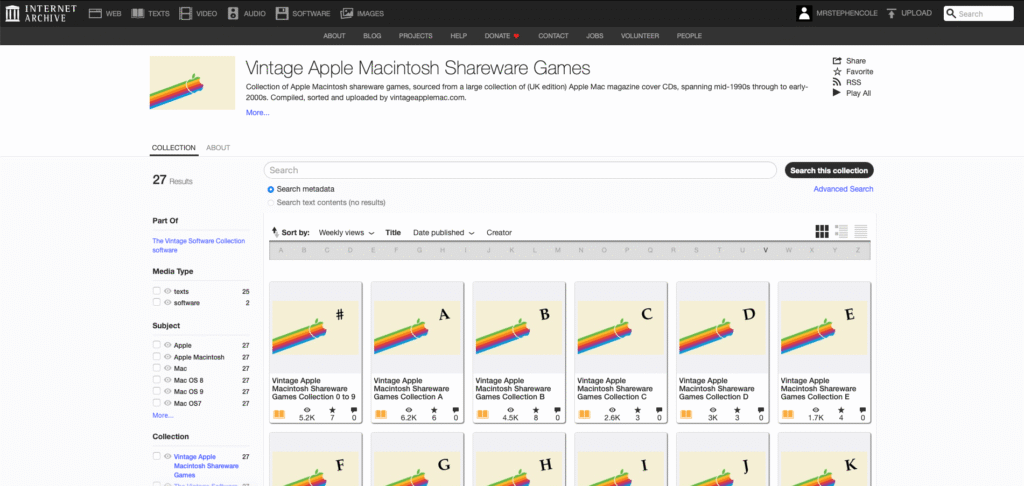Open the Date published sort dropdown
The height and width of the screenshot is (486, 1024).
(x=443, y=233)
